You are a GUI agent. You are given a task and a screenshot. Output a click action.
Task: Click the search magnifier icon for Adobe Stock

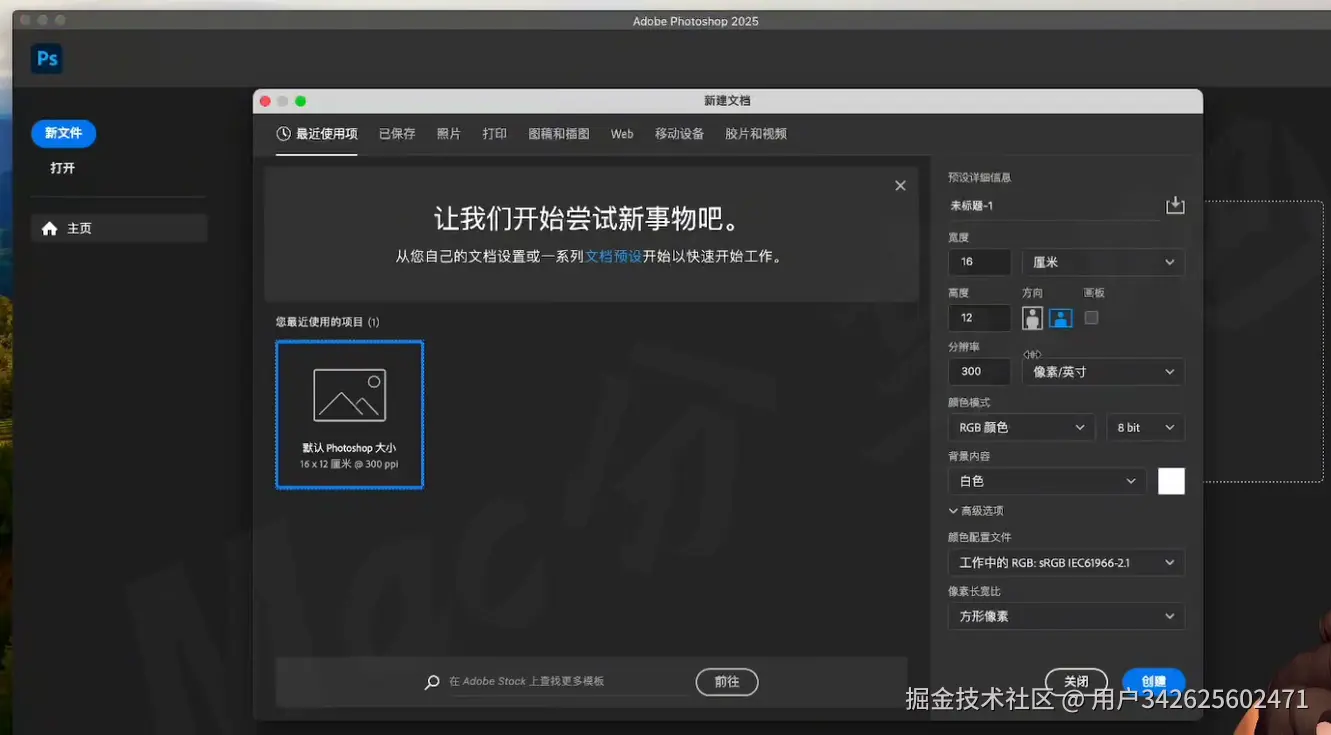point(432,682)
